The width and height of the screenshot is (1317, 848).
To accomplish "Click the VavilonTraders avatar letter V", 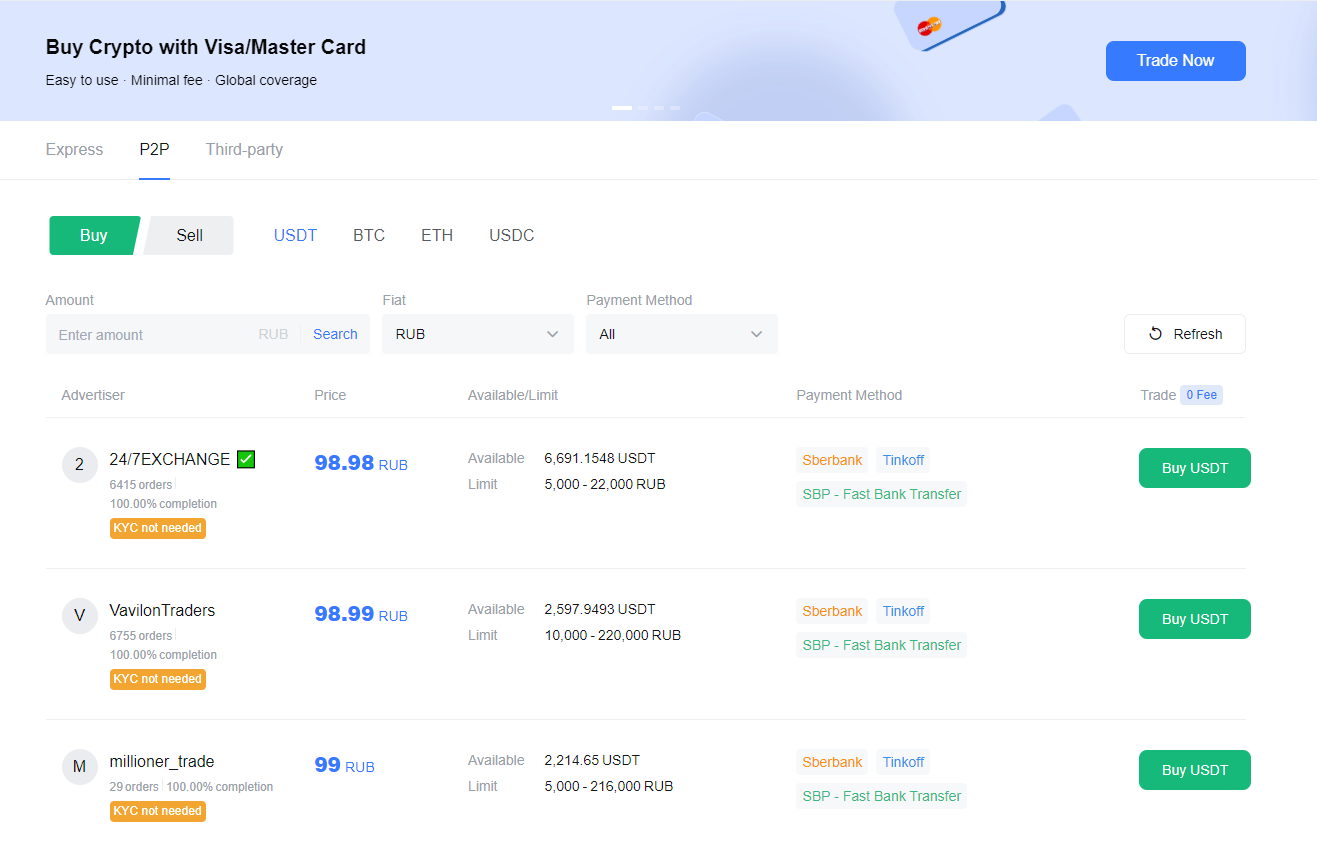I will tap(80, 616).
